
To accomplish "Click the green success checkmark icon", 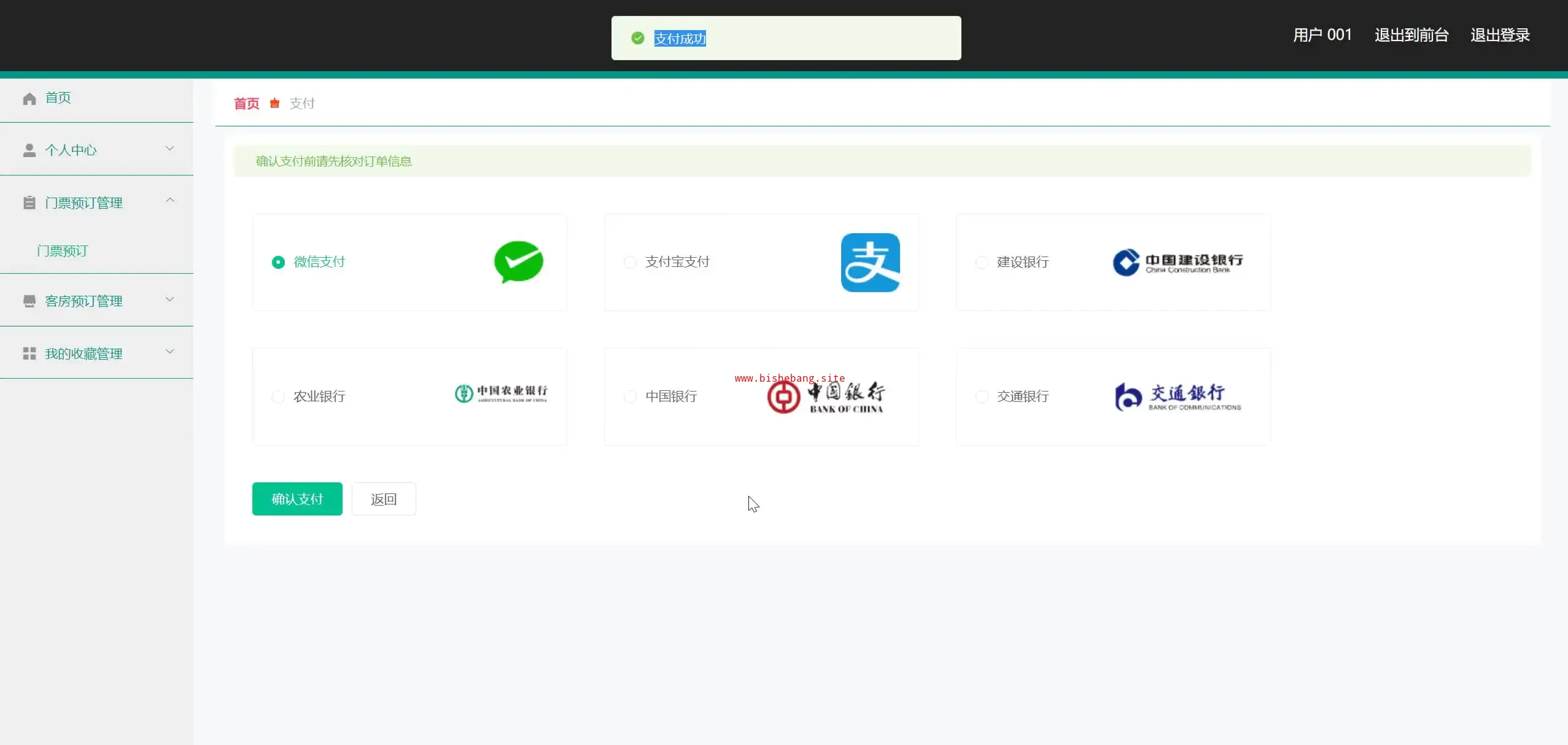I will click(638, 38).
